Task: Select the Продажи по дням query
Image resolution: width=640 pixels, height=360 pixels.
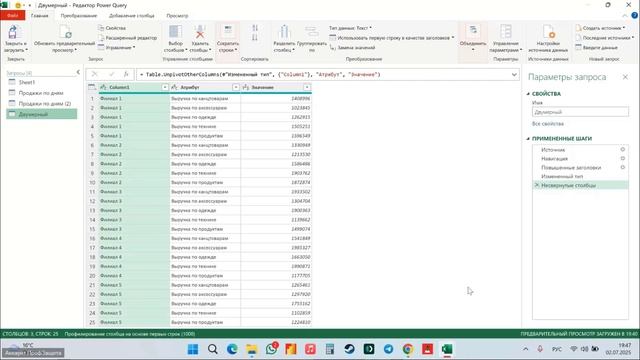Action: click(x=41, y=93)
